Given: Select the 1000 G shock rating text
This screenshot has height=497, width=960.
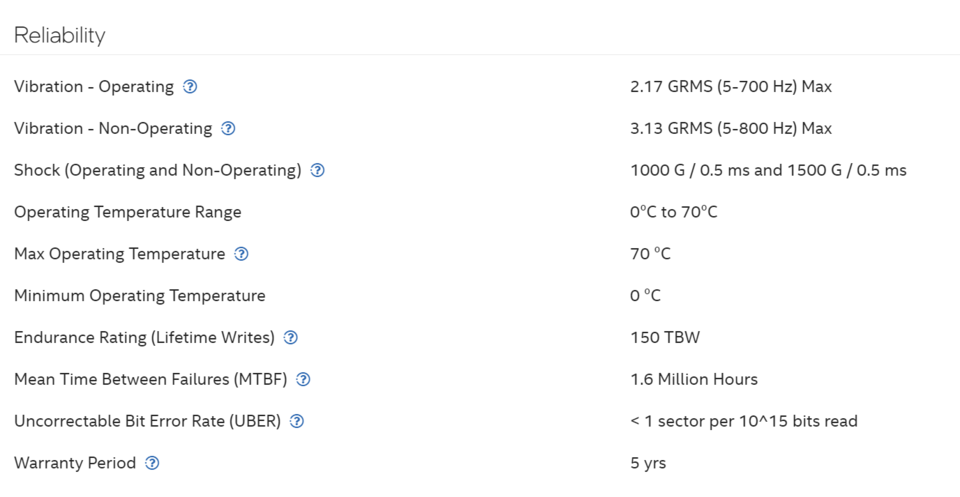Looking at the screenshot, I should pyautogui.click(x=768, y=171).
